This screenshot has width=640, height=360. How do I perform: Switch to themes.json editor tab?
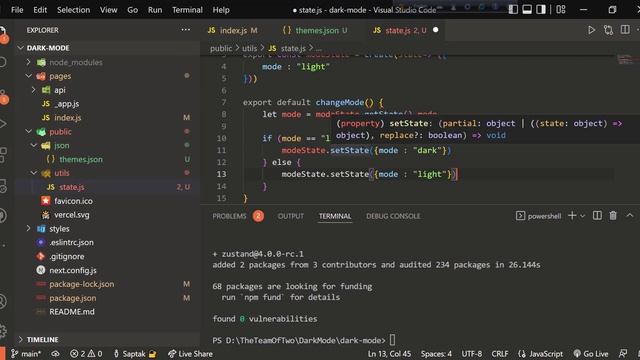[x=315, y=30]
